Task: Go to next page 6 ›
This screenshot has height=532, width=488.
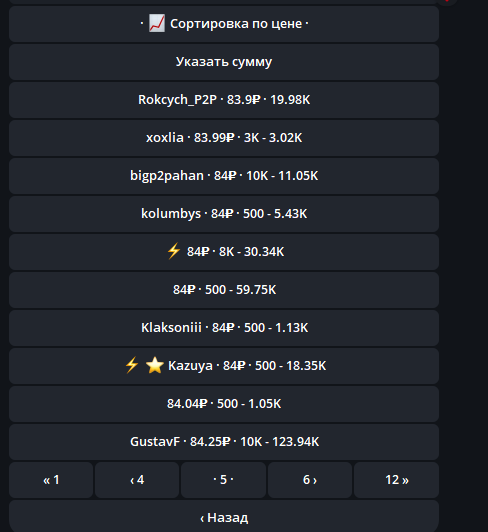Action: click(x=310, y=480)
